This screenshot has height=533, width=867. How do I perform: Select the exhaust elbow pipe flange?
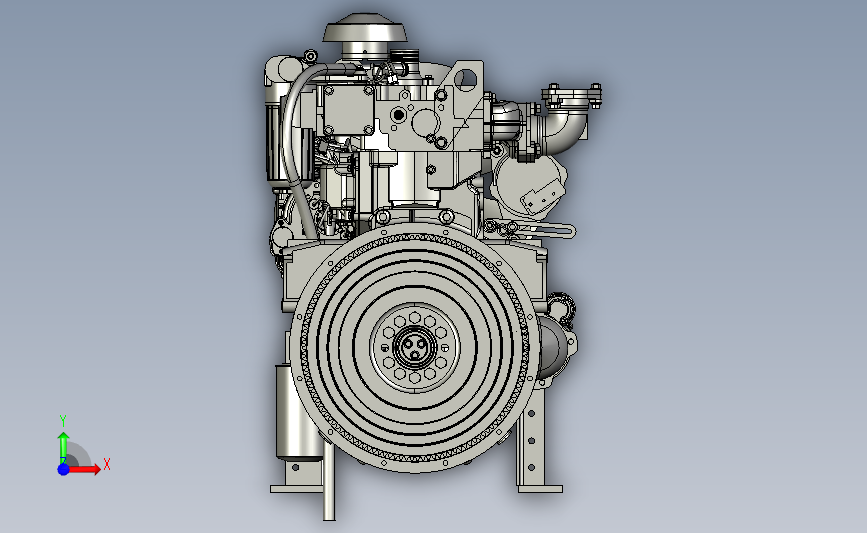[572, 95]
